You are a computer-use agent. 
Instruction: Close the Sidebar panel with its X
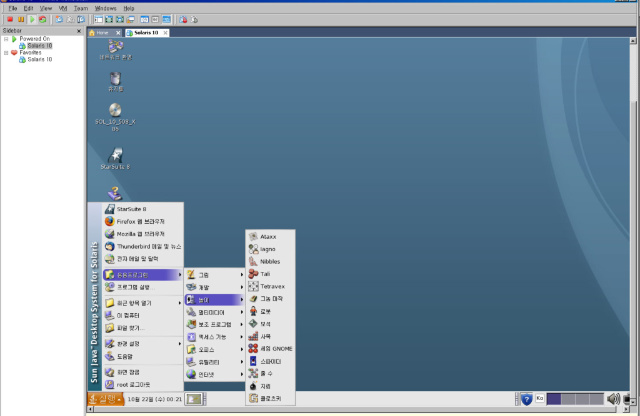click(79, 31)
